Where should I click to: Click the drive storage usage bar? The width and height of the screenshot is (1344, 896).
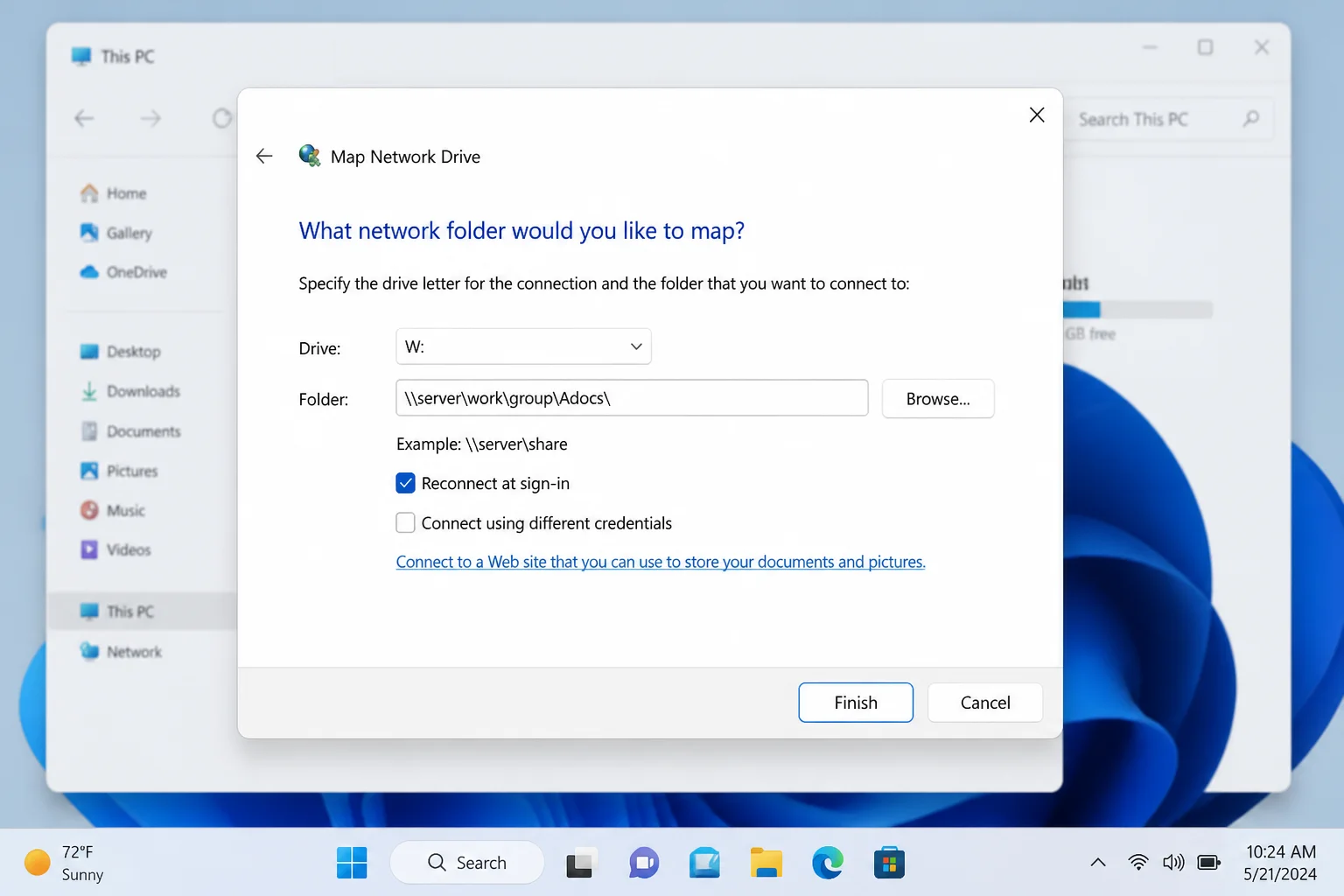tap(1137, 310)
